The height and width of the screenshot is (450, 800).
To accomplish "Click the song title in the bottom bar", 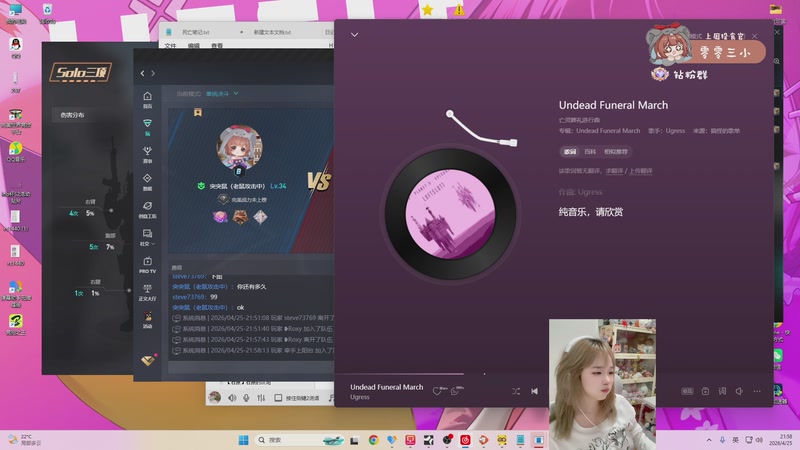I will [386, 387].
